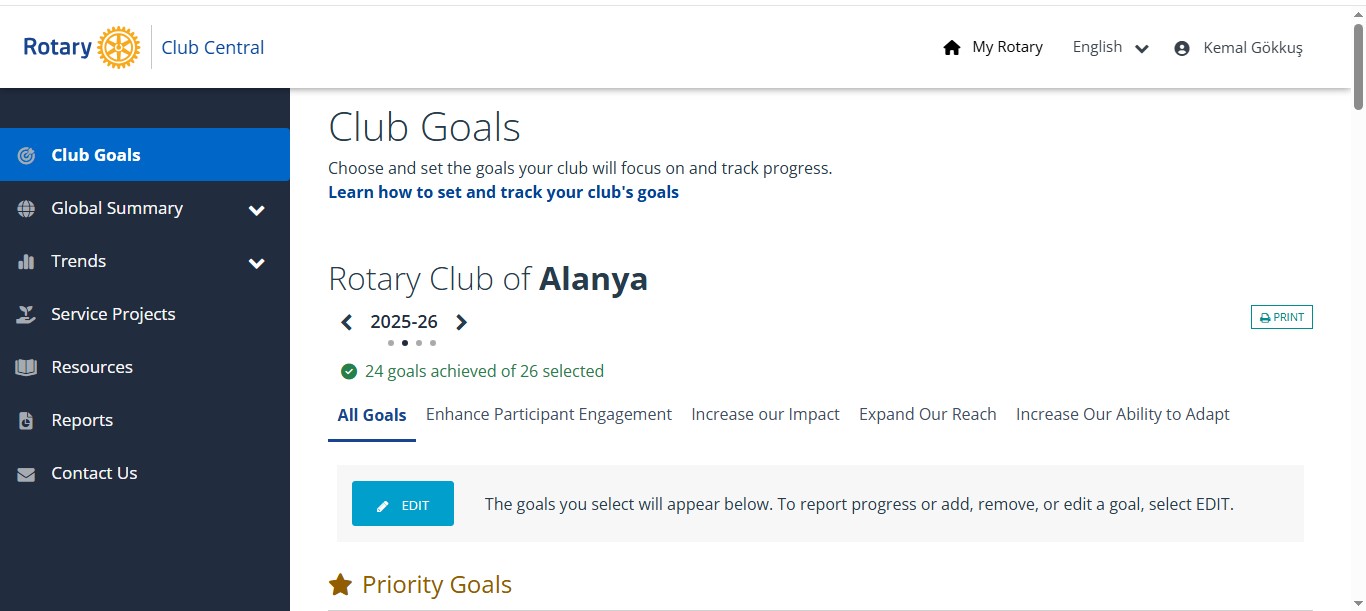
Task: Click the PRINT button
Action: pos(1281,317)
